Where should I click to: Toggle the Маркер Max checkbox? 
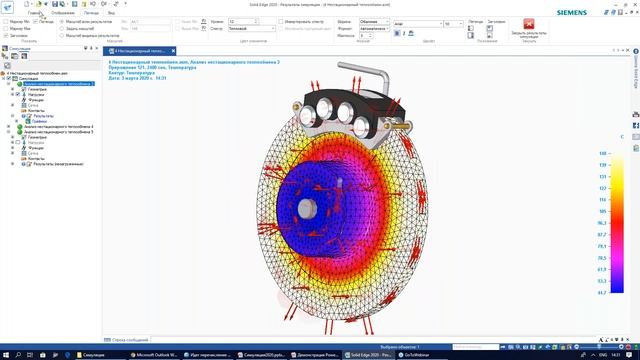[6, 29]
